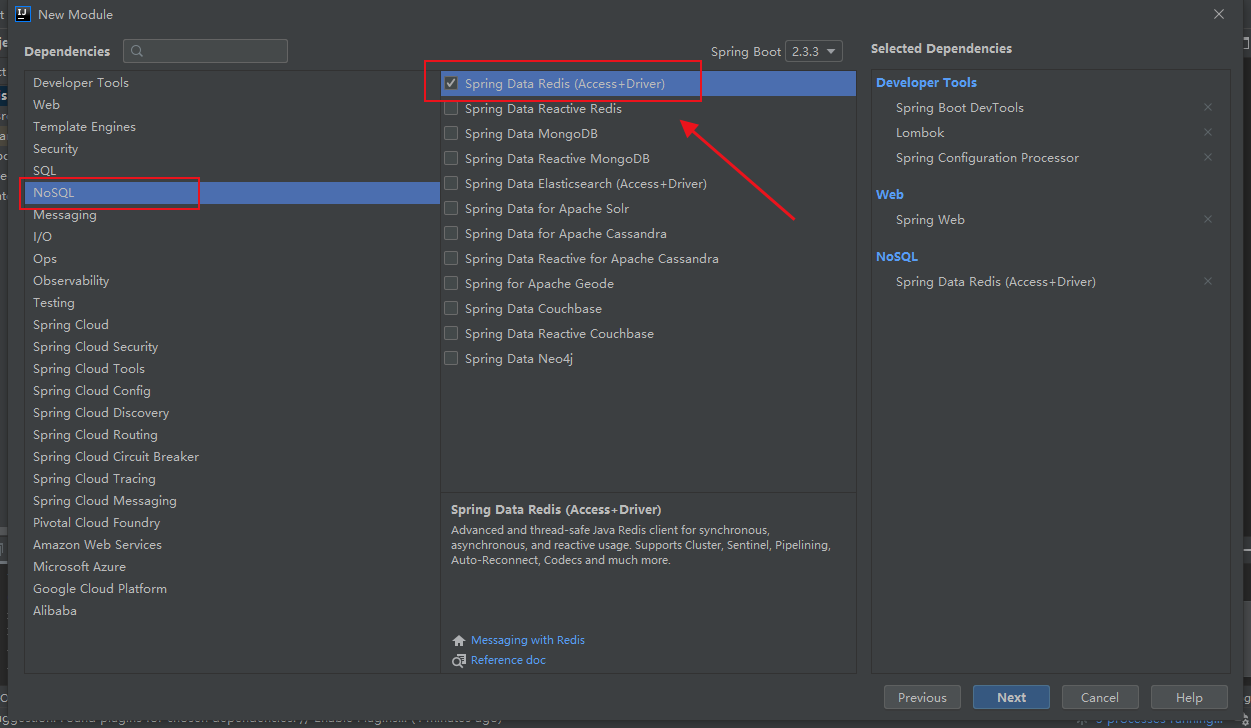Click the Next button
1251x728 pixels.
coord(1011,697)
